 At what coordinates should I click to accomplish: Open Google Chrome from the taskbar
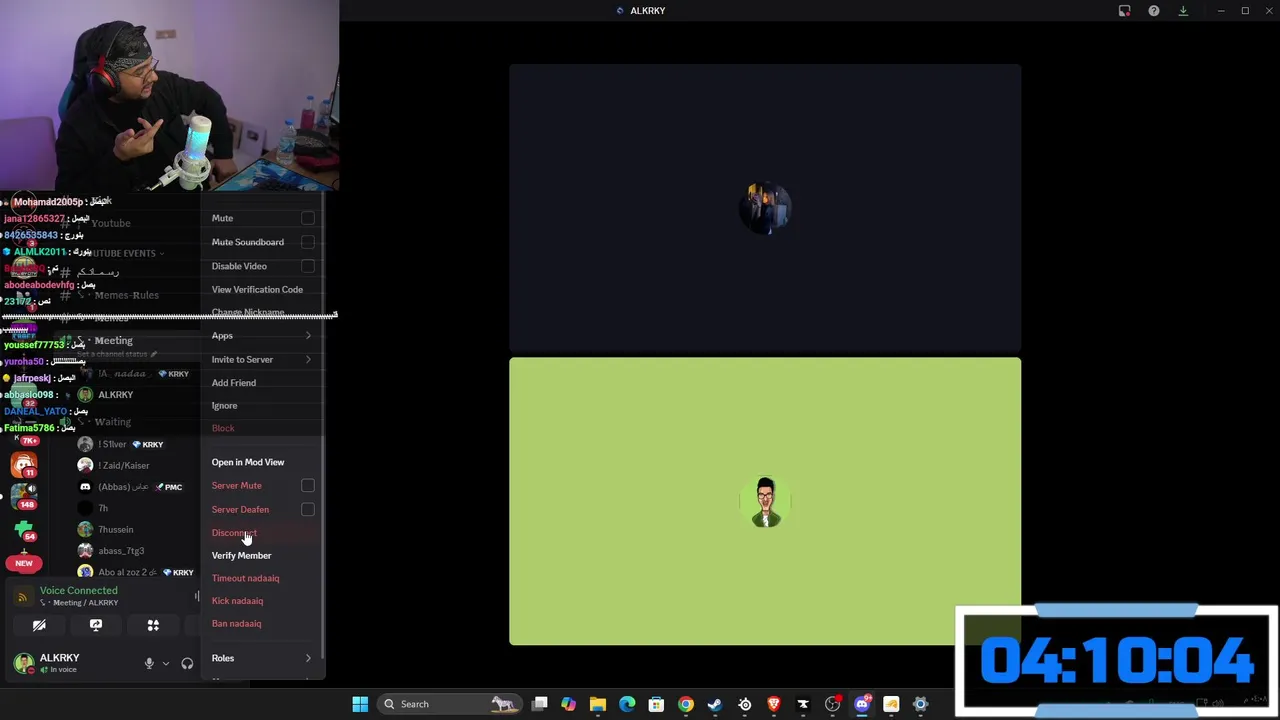[686, 704]
